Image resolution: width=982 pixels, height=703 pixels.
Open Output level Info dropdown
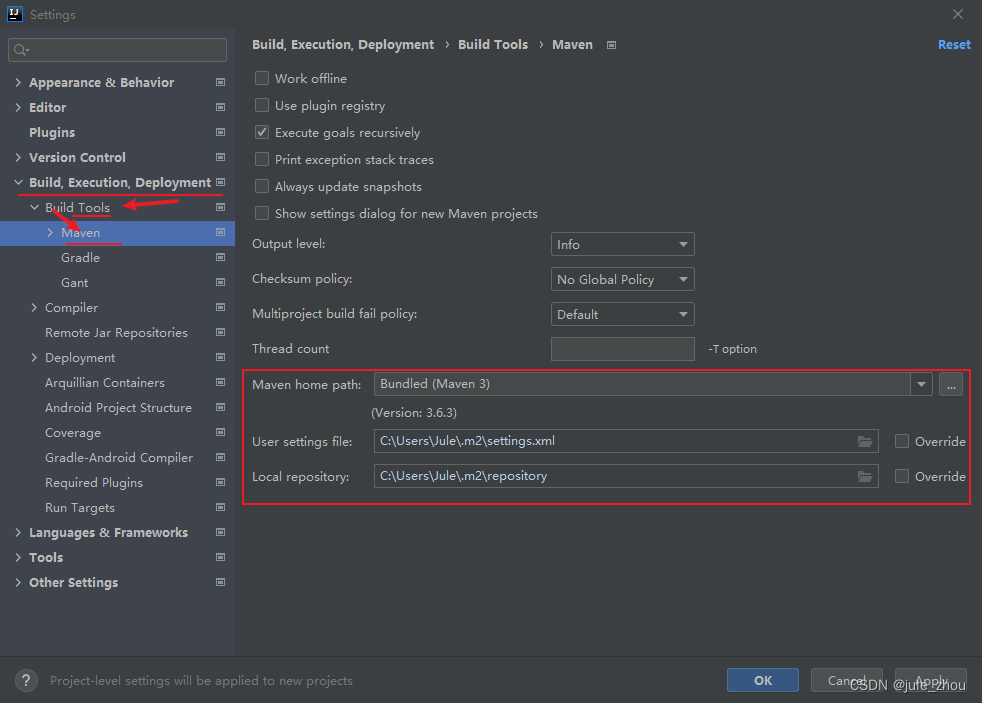(623, 244)
